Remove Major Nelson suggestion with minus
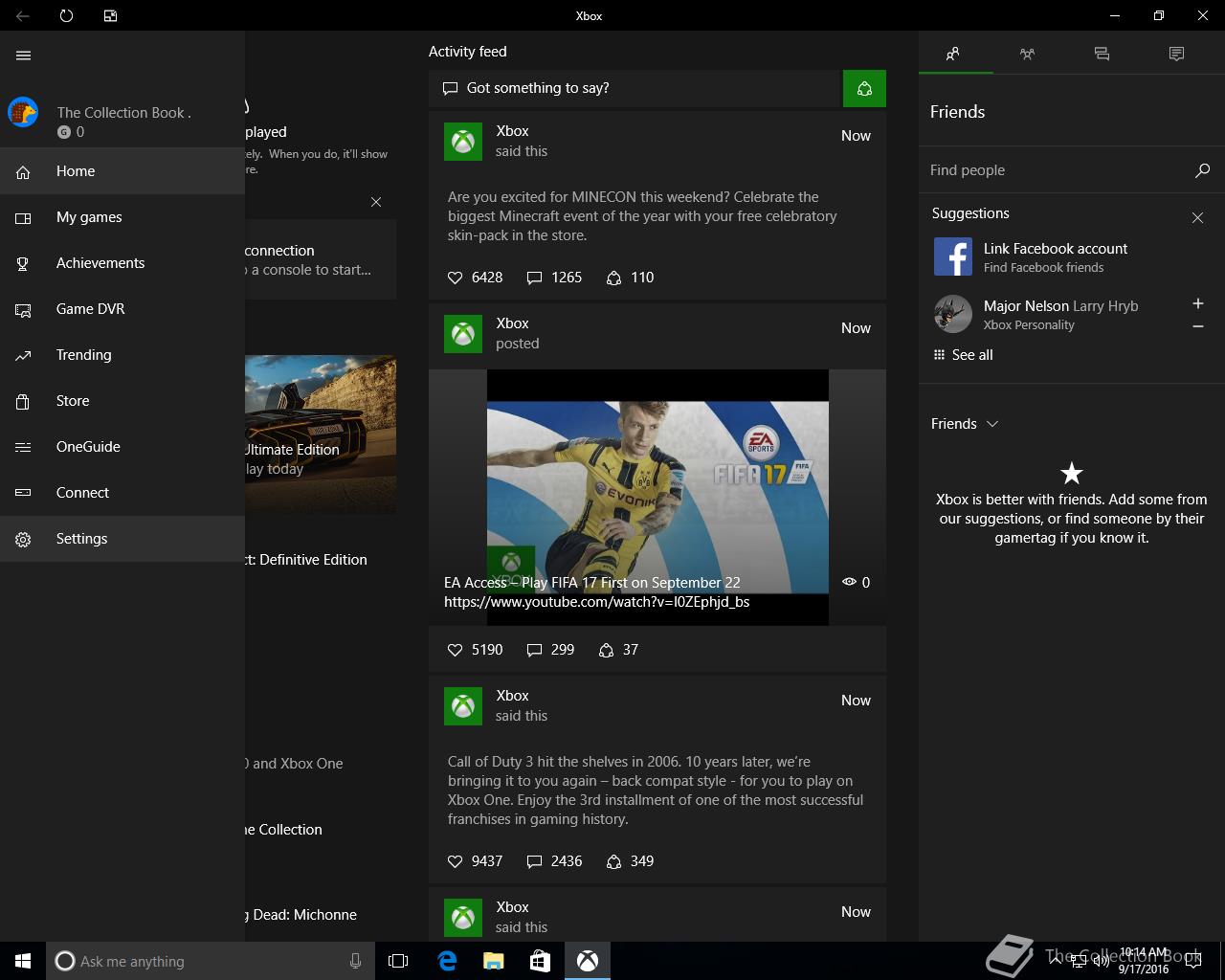The height and width of the screenshot is (980, 1225). pyautogui.click(x=1198, y=326)
